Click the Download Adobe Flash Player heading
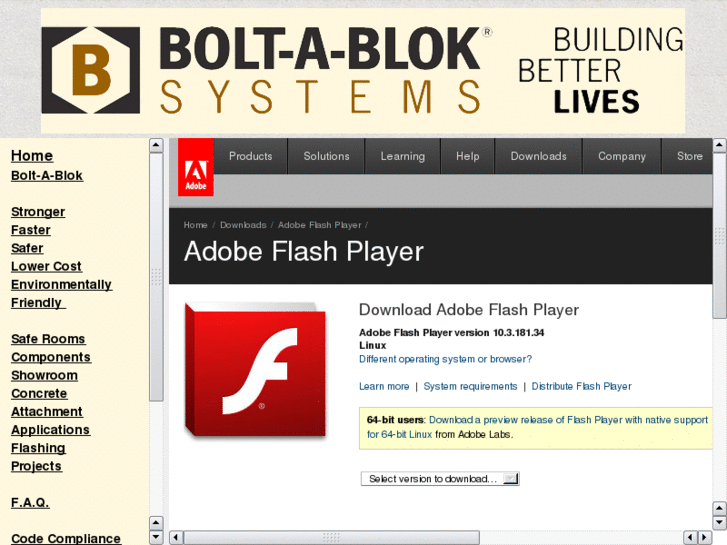Image resolution: width=727 pixels, height=545 pixels. (x=469, y=310)
